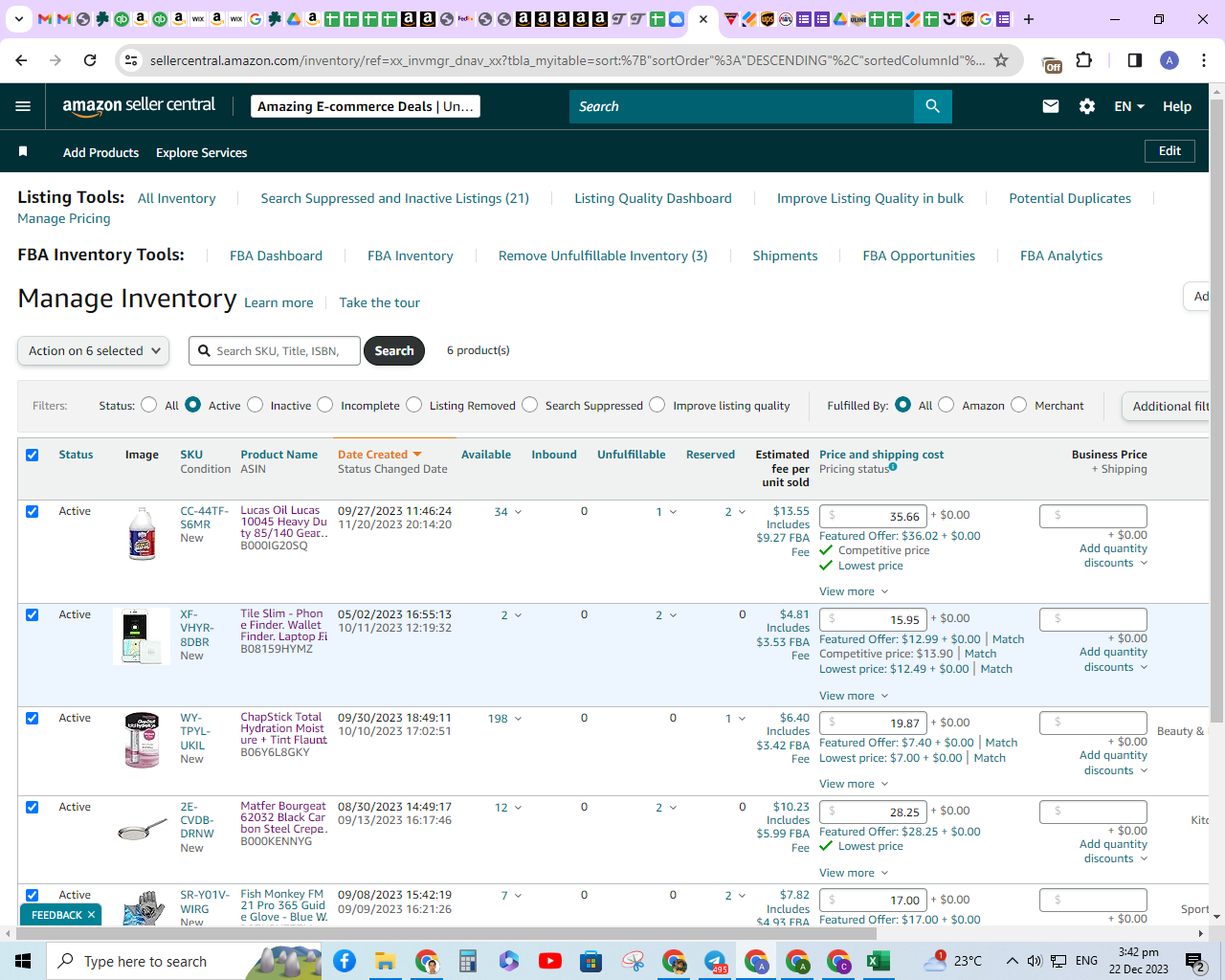
Task: Select Fulfilled By Amazon radio button
Action: coord(947,405)
